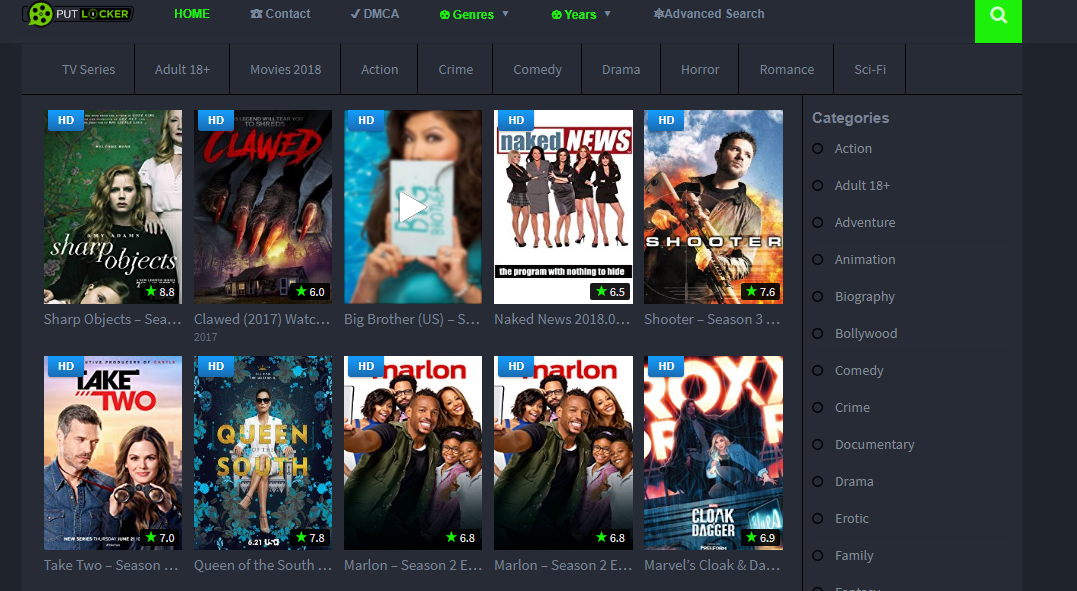Open Shooter – Season 3 title link
Image resolution: width=1077 pixels, height=591 pixels.
point(712,320)
